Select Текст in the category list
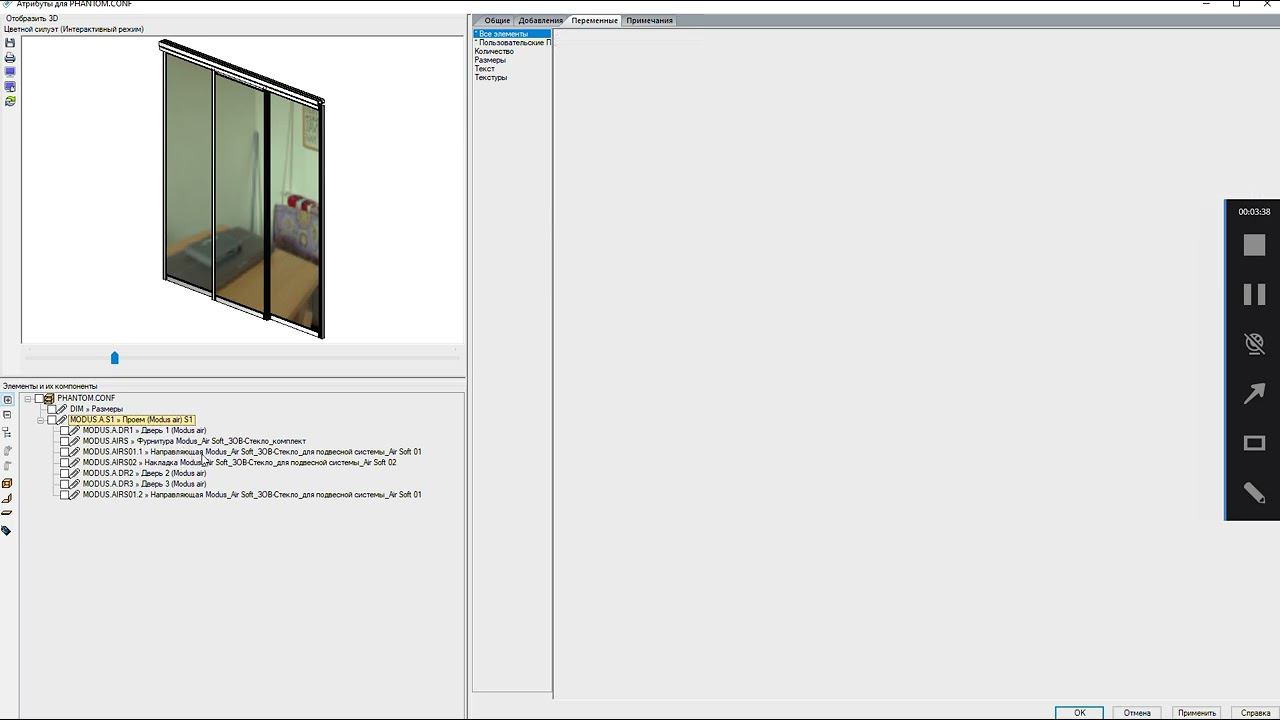 coord(485,69)
